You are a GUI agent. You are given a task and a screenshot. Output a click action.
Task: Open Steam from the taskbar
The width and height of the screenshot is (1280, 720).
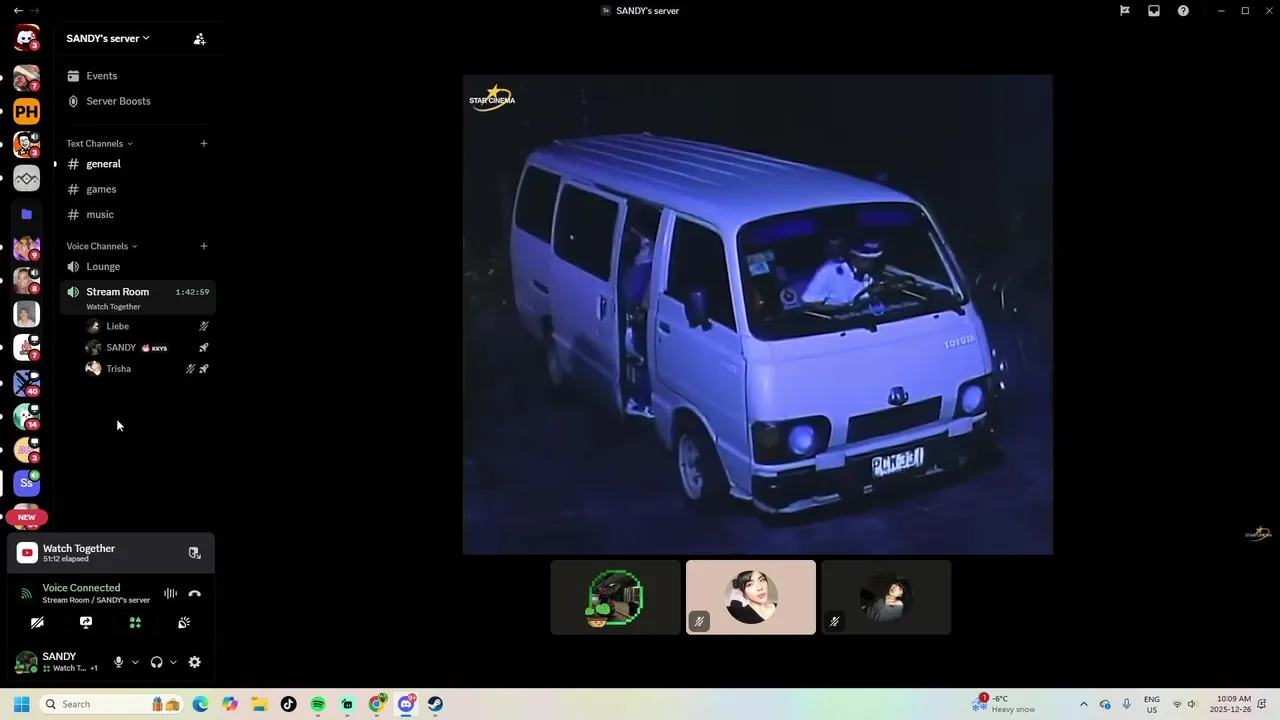click(435, 704)
